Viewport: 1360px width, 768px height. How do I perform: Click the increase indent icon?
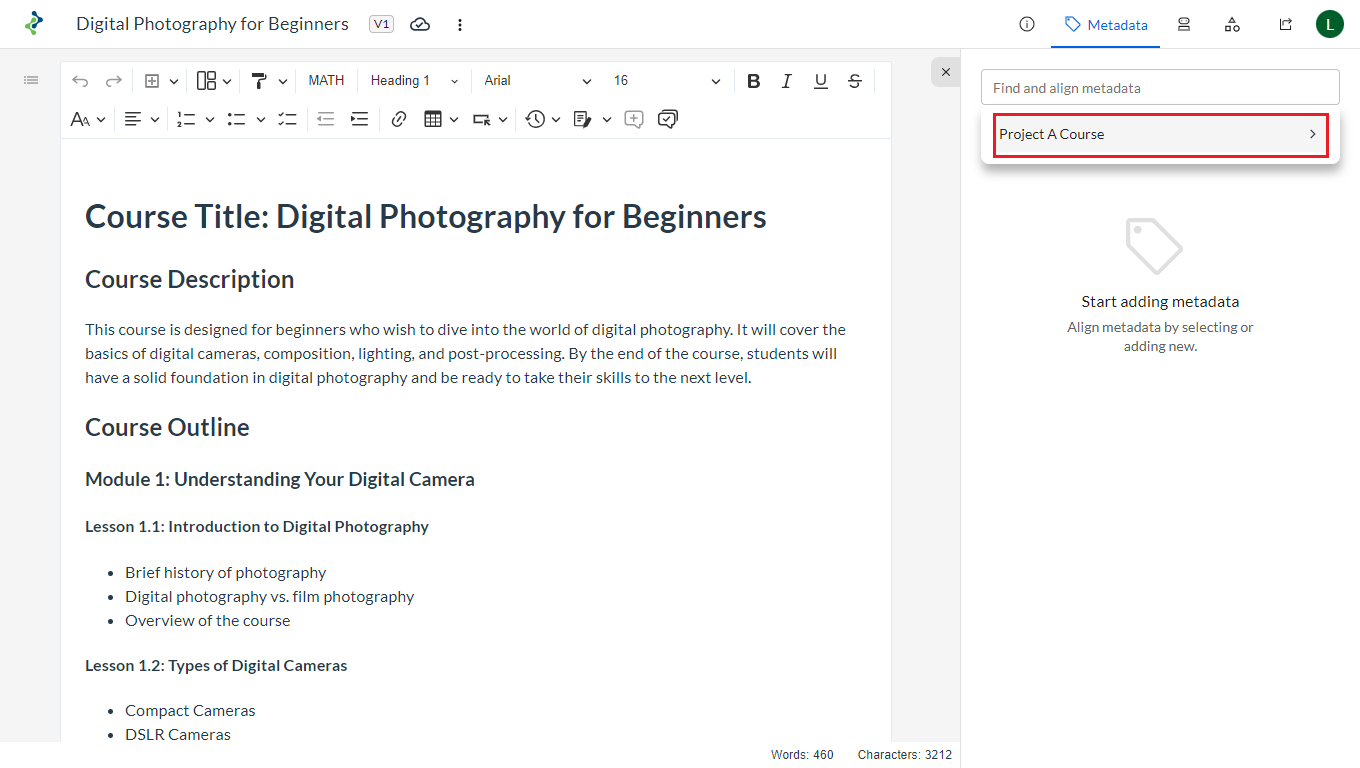point(359,119)
